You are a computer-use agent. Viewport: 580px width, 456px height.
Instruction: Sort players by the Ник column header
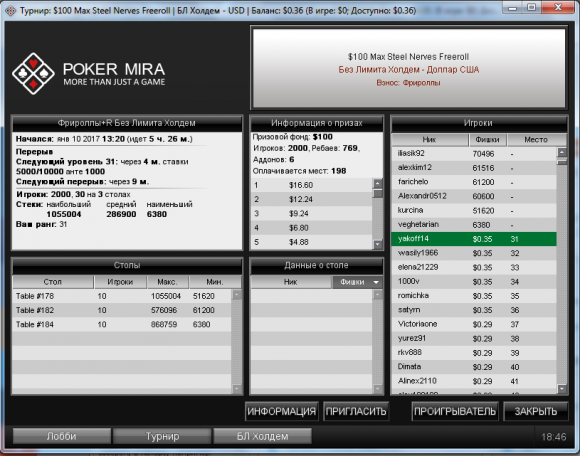coord(429,140)
